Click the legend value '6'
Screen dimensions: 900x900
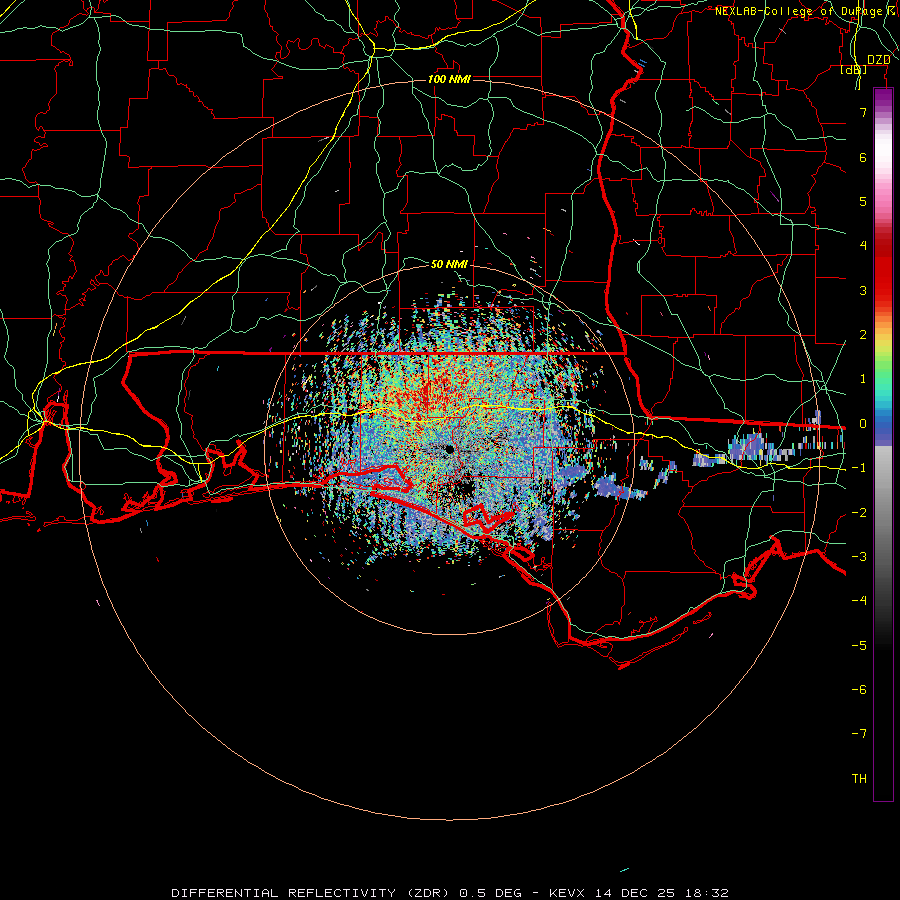863,157
